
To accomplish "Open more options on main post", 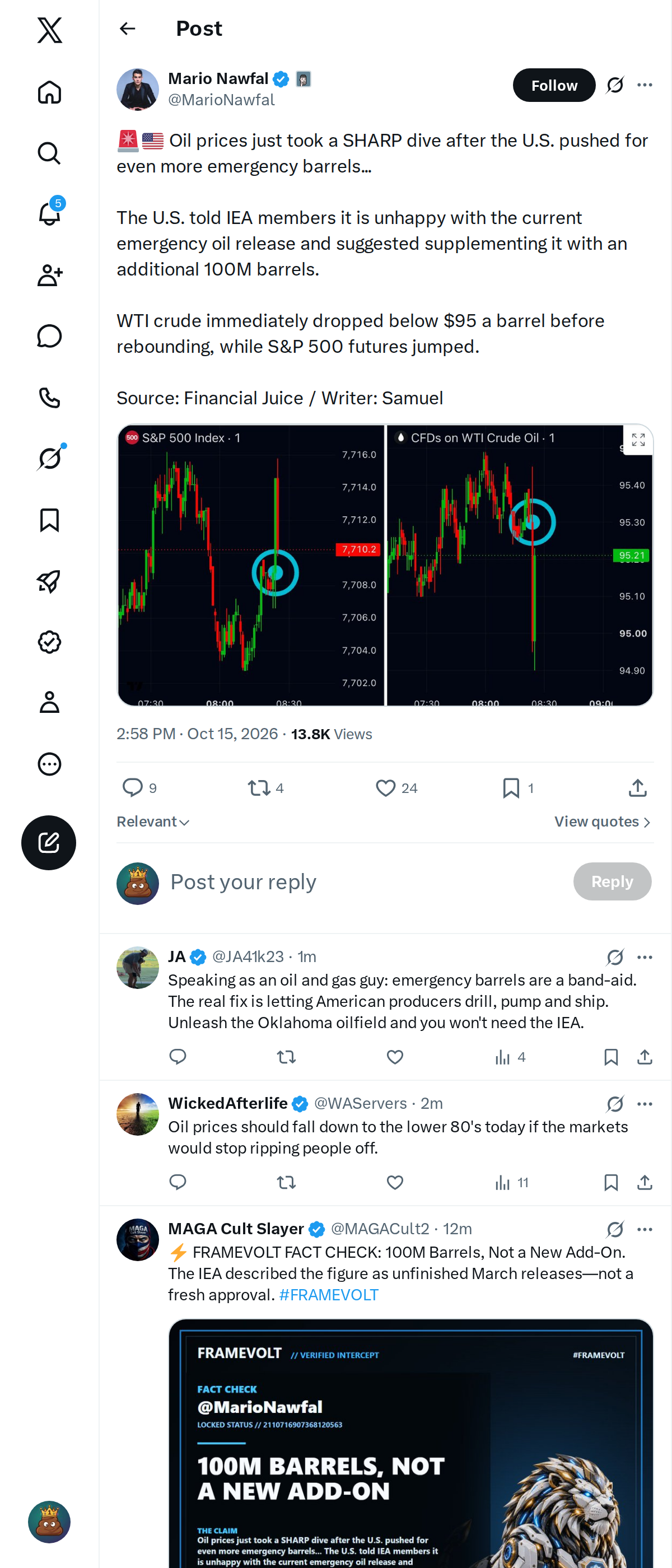I will [x=645, y=85].
